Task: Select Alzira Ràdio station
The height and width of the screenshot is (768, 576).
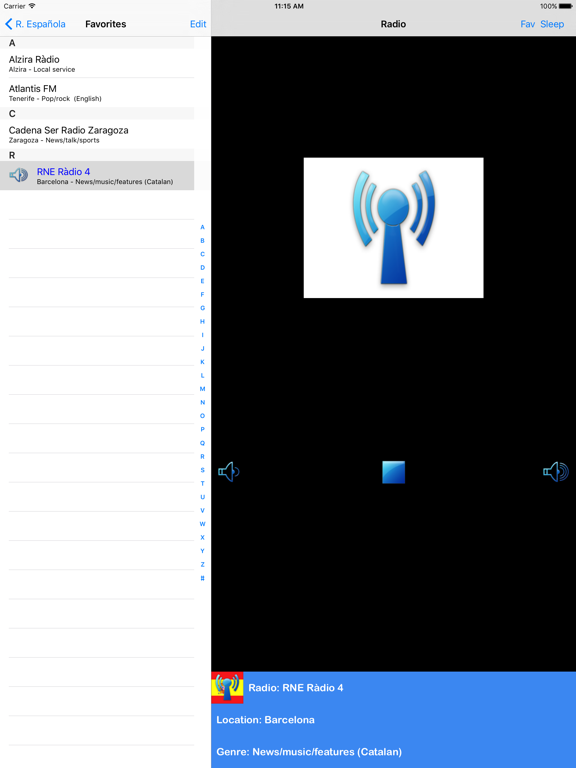Action: point(97,63)
